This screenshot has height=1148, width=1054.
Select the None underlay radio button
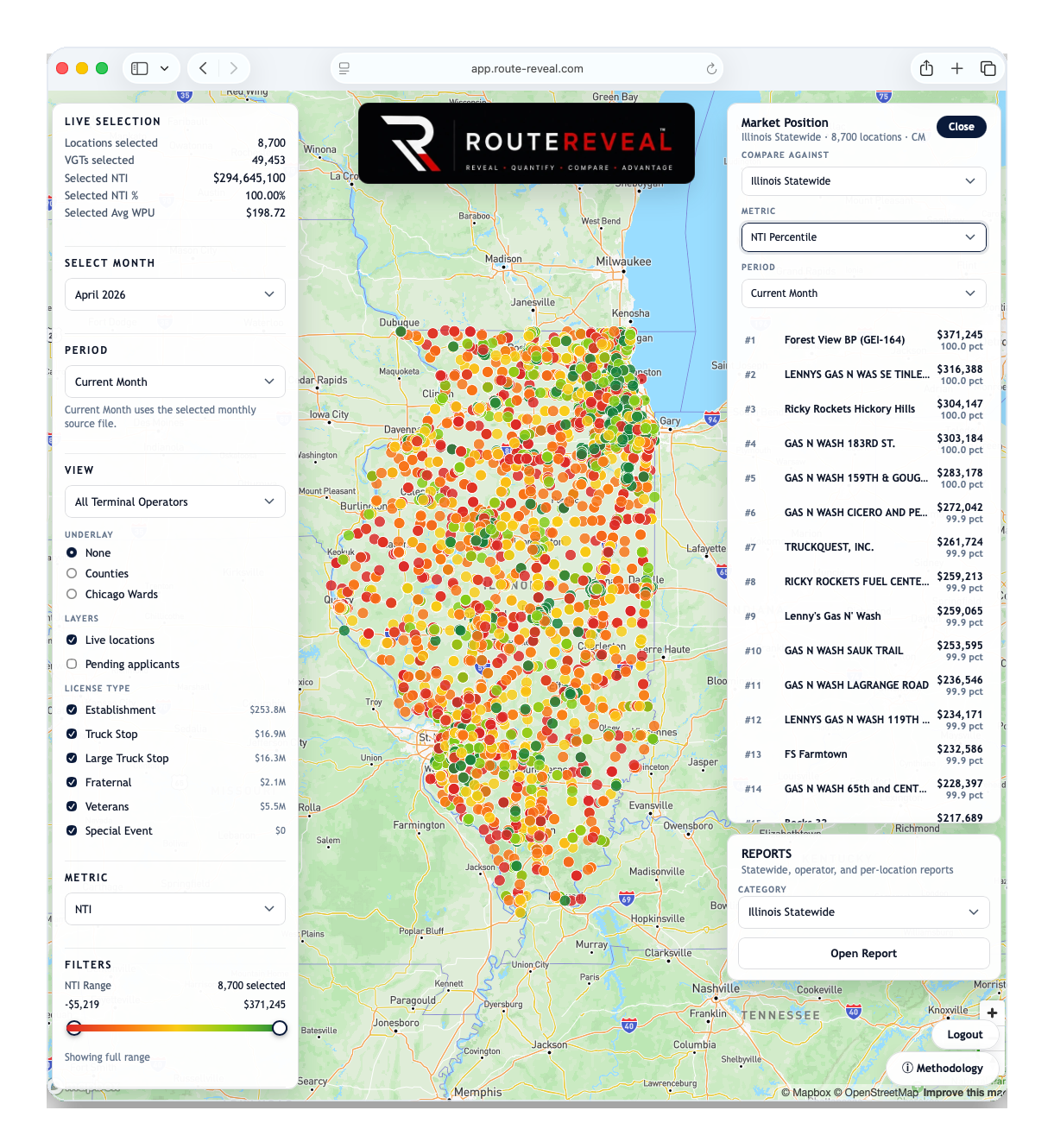[72, 552]
